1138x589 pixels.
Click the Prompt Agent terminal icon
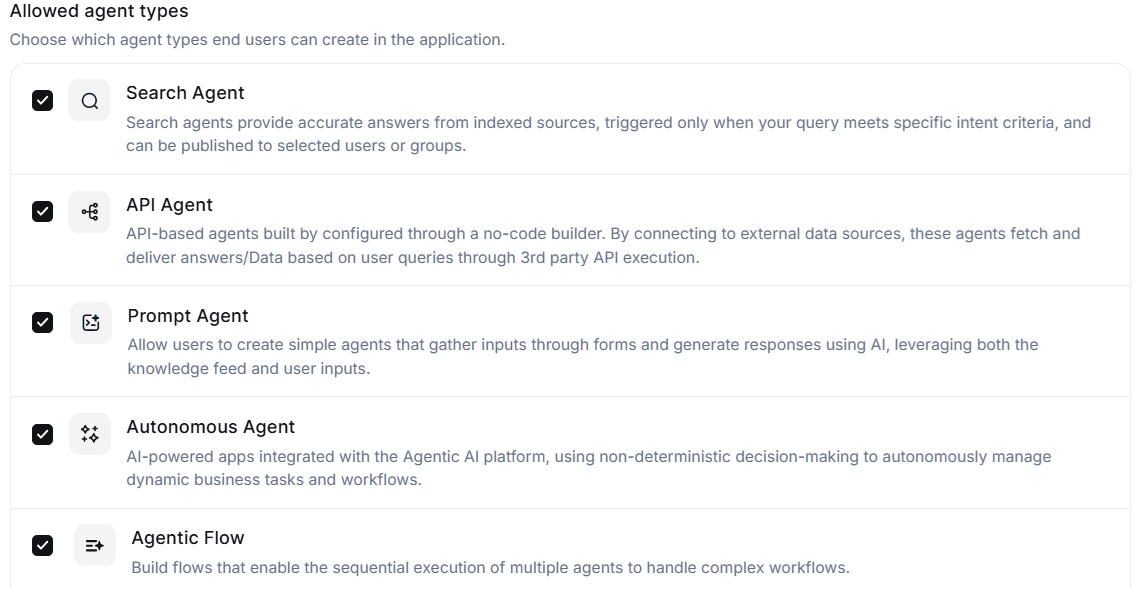pos(91,323)
